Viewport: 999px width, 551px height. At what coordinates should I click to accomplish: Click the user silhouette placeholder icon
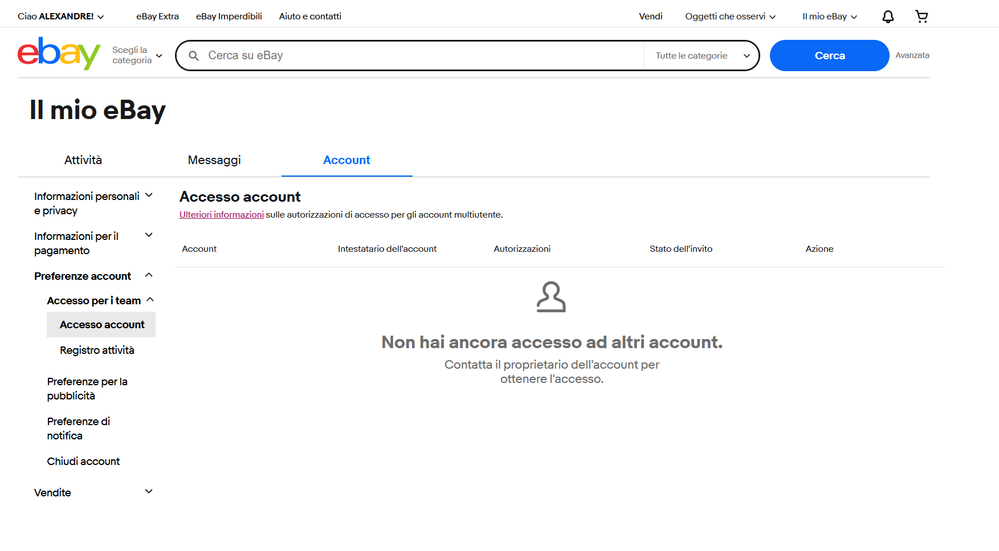(551, 297)
